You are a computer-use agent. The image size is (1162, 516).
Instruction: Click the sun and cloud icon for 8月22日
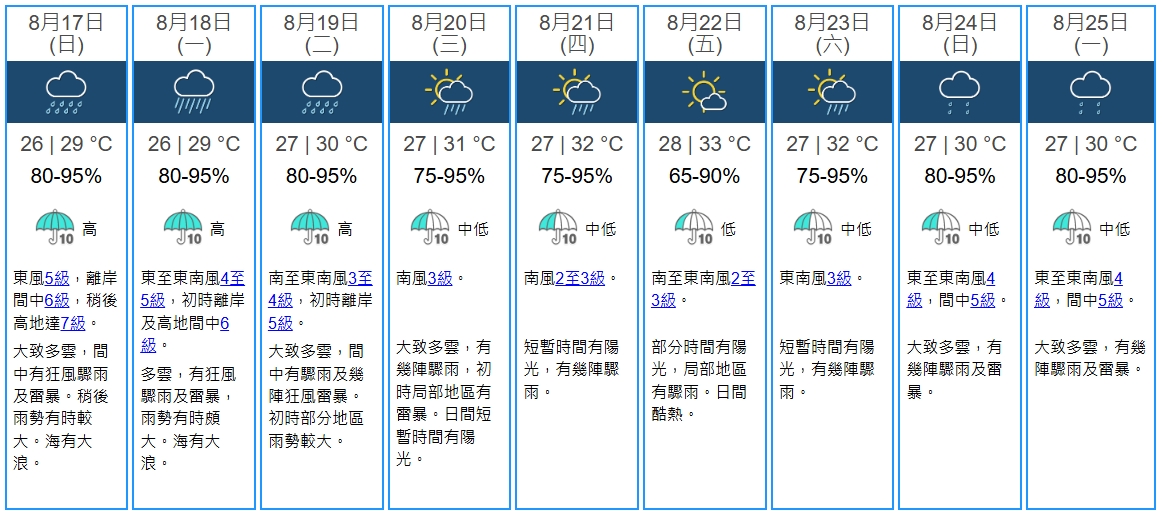pyautogui.click(x=705, y=91)
